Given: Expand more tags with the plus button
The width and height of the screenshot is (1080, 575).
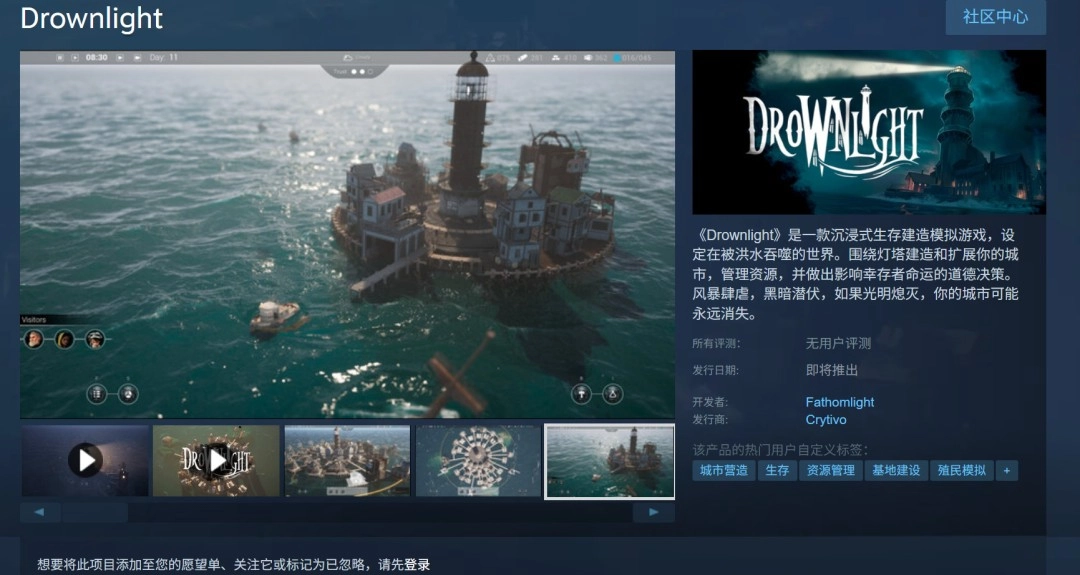Looking at the screenshot, I should (x=1007, y=470).
